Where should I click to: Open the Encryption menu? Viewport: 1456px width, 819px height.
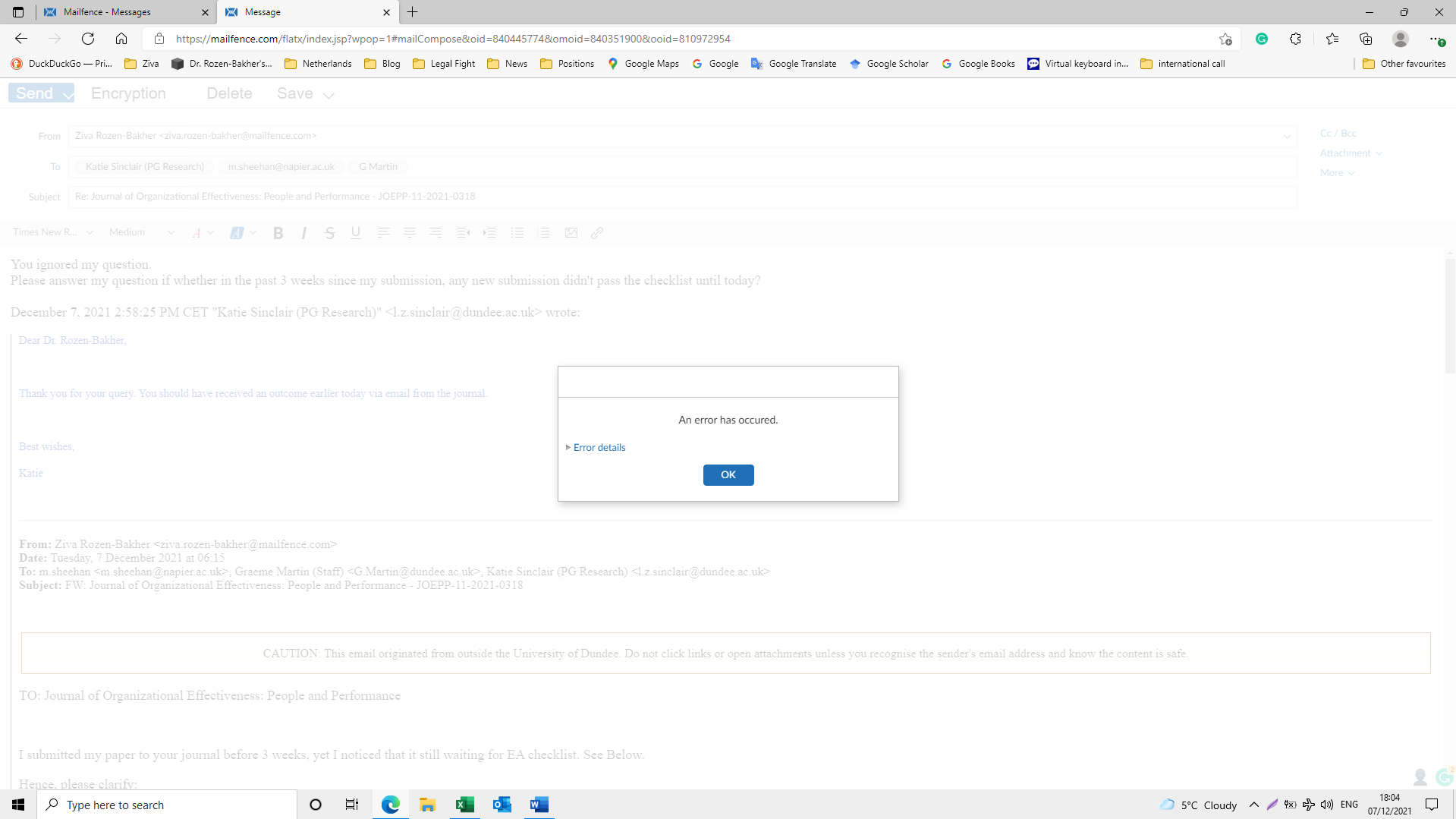click(127, 93)
